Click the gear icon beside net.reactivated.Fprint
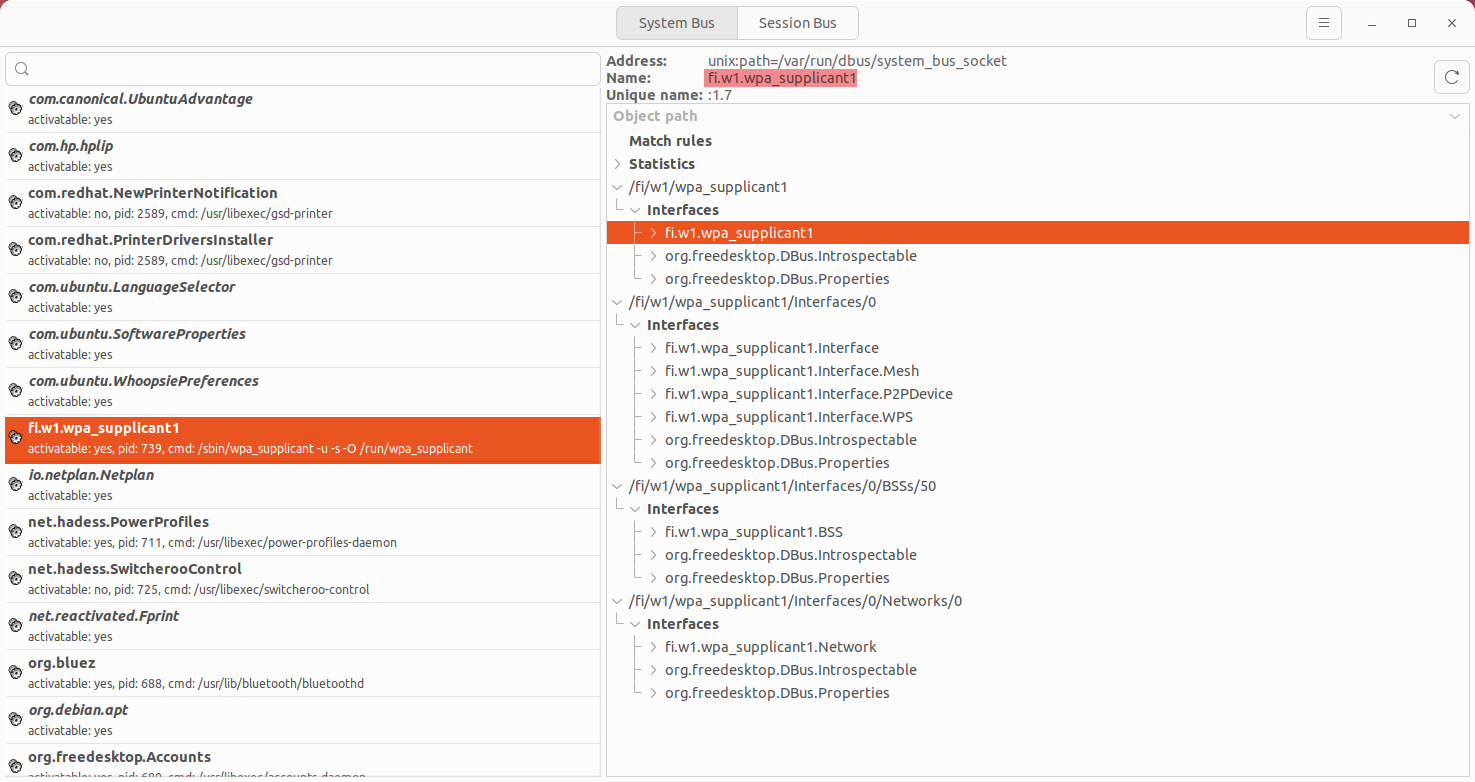This screenshot has width=1475, height=782. [x=16, y=625]
